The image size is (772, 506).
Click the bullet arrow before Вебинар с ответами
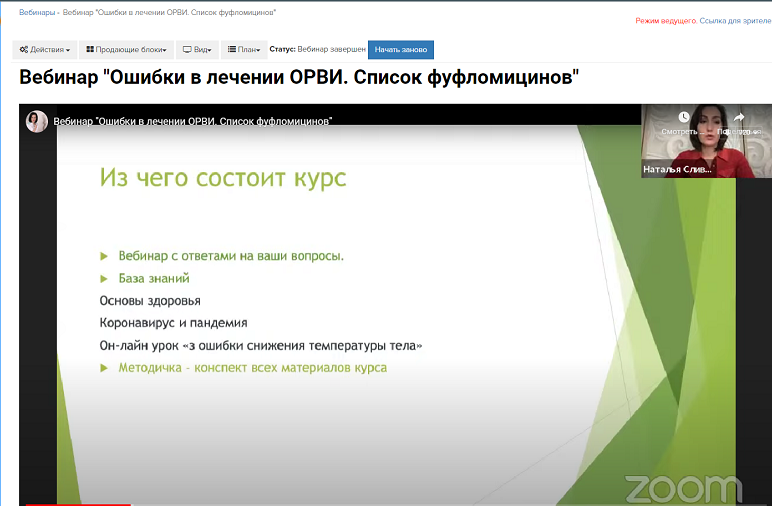pyautogui.click(x=105, y=256)
